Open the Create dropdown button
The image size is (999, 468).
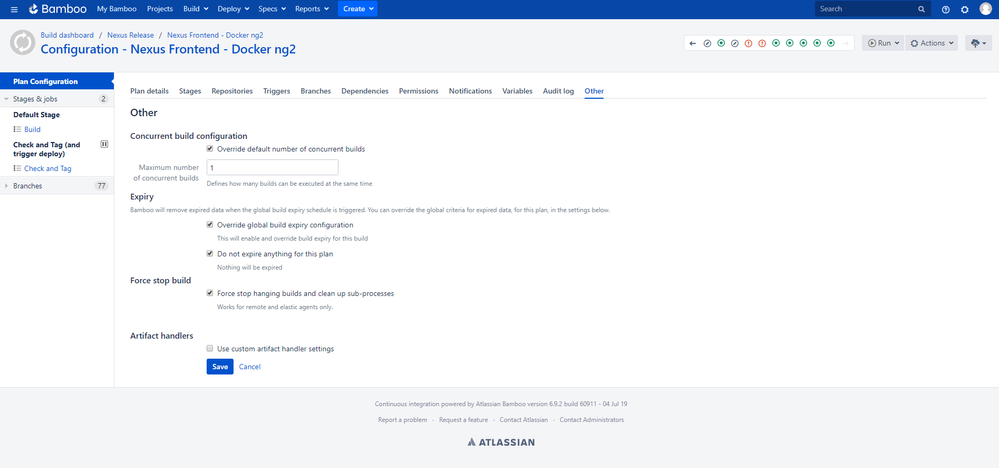click(x=357, y=9)
